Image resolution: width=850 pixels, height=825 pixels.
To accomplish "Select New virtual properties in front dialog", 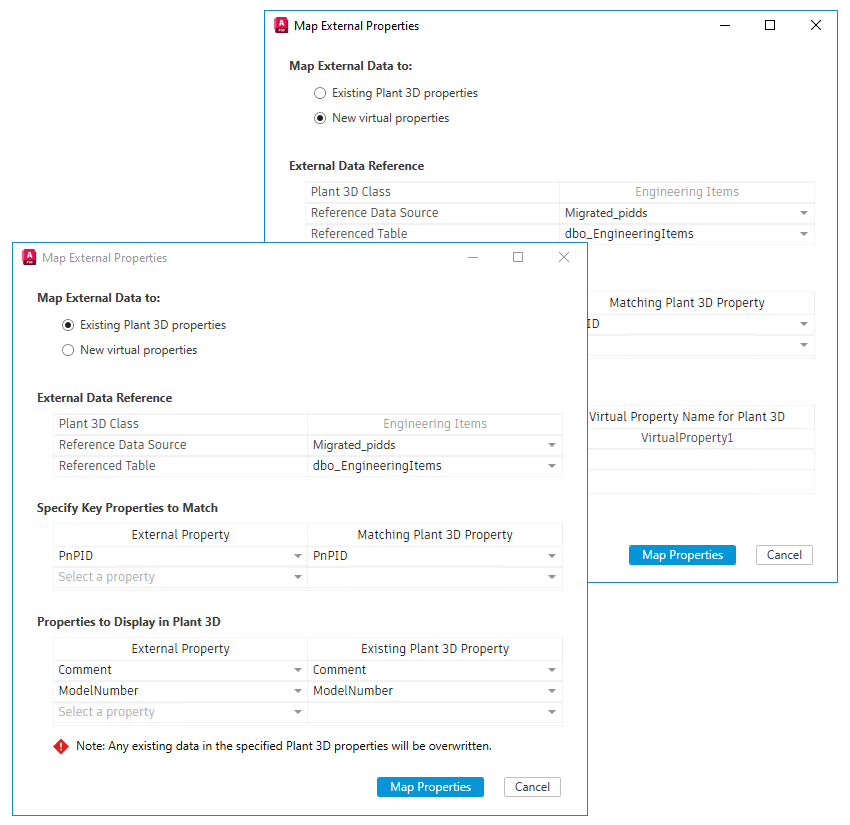I will (x=68, y=350).
